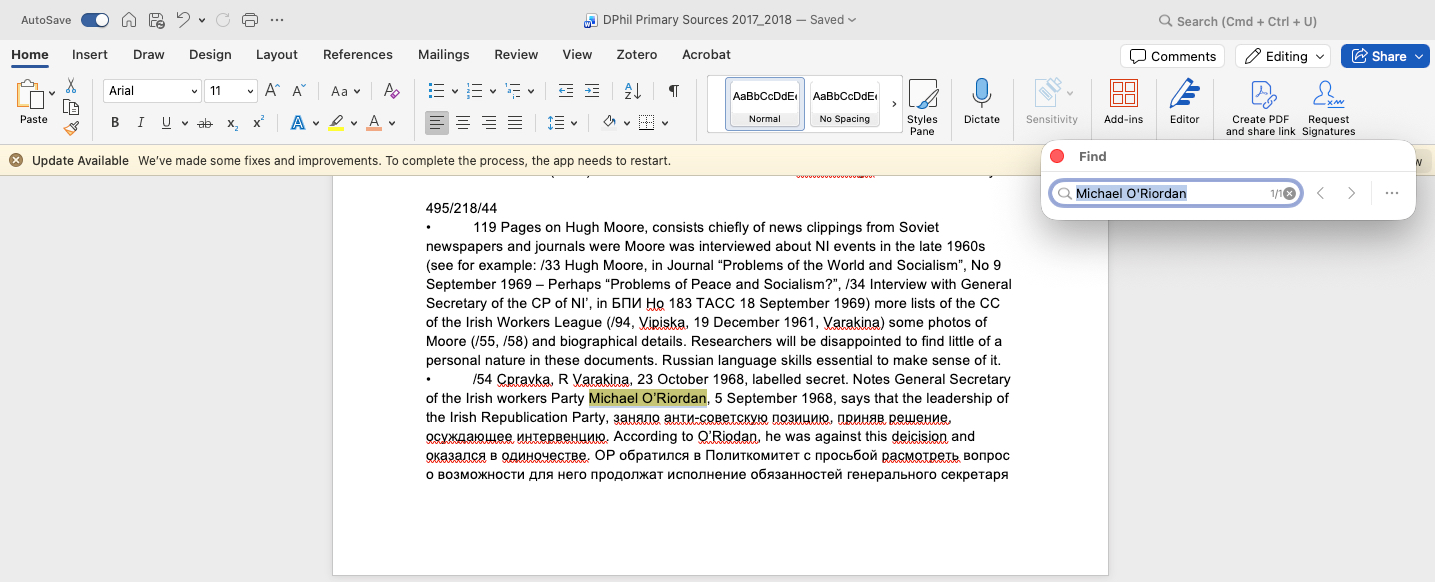Show paragraph marks with pilcrow icon
The height and width of the screenshot is (582, 1435).
coord(674,91)
